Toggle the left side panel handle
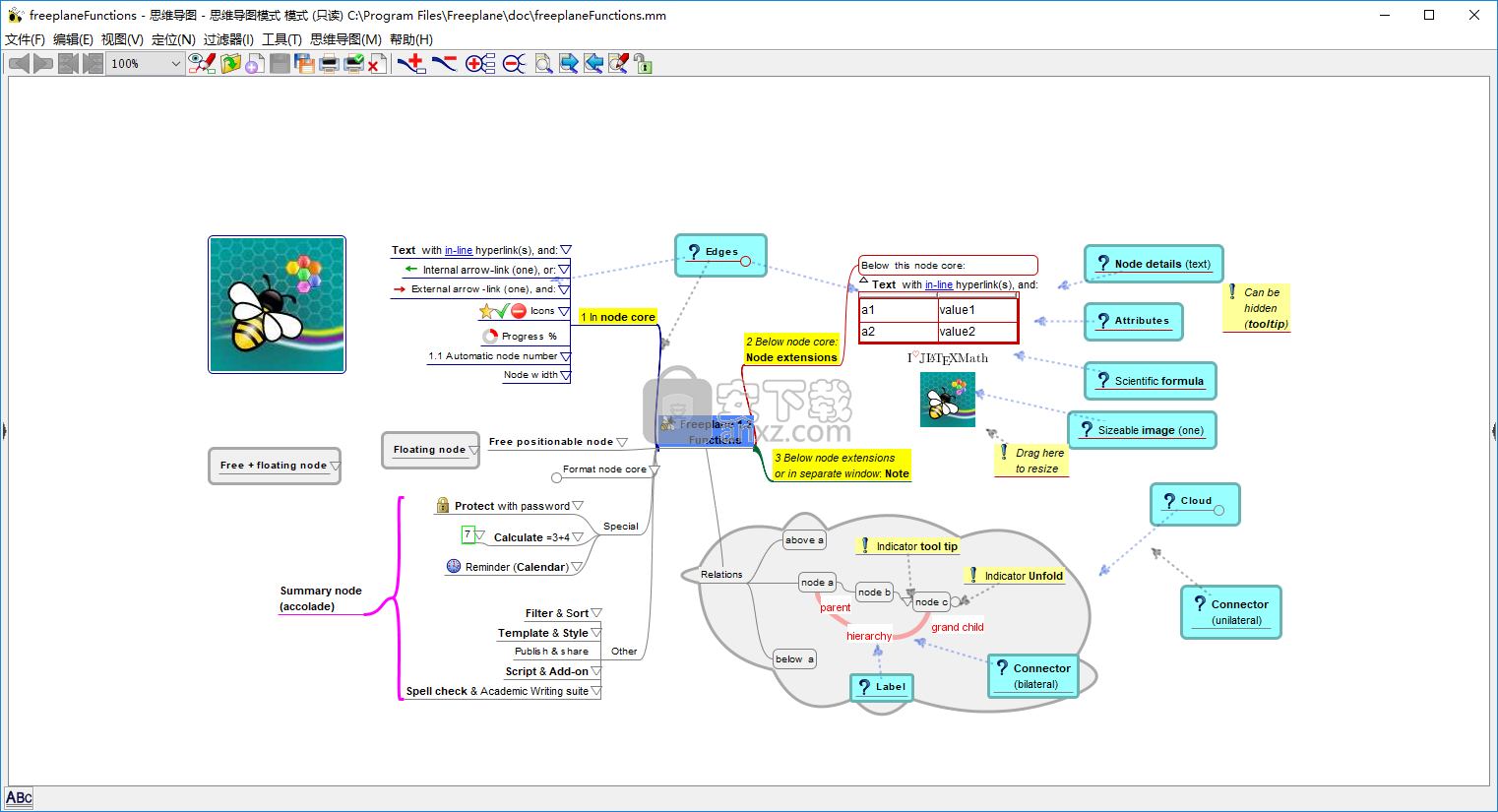Image resolution: width=1498 pixels, height=812 pixels. pos(4,430)
